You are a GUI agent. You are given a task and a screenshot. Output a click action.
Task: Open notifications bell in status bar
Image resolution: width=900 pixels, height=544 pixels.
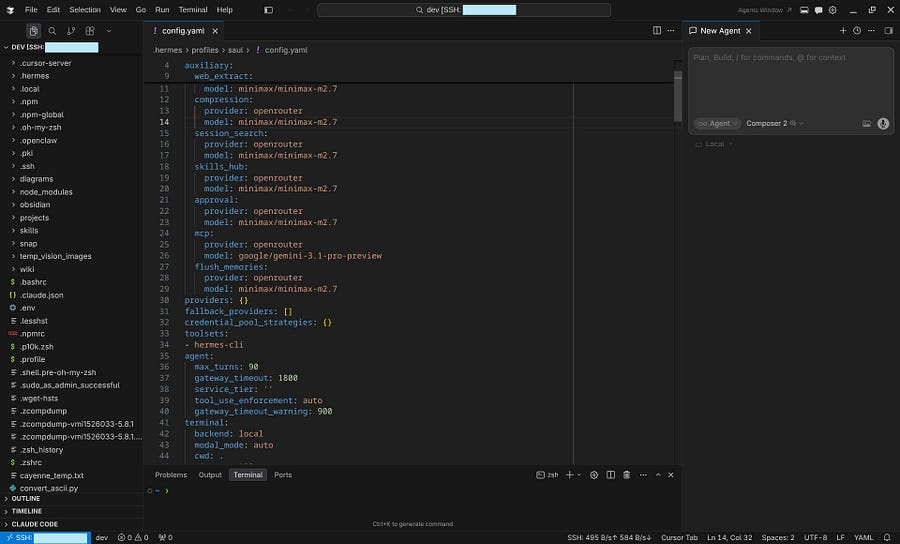[x=887, y=537]
